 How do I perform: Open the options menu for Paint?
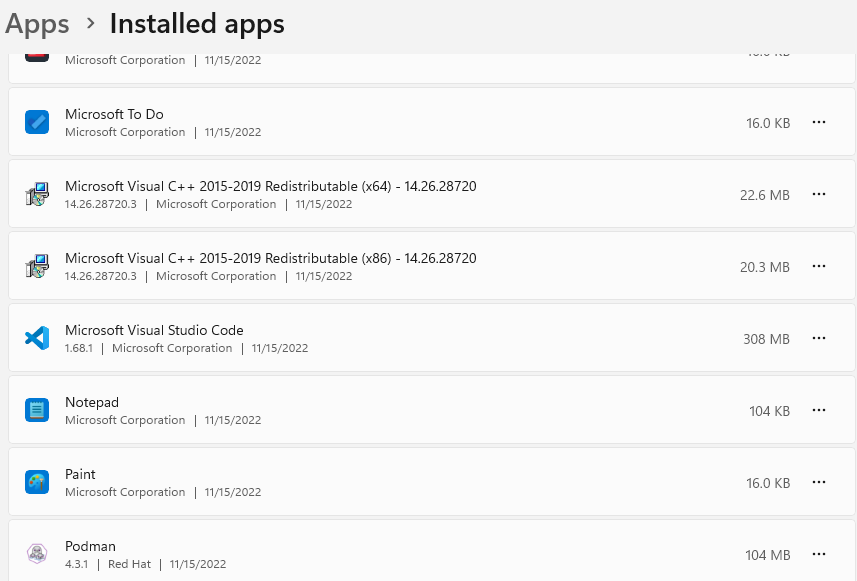pyautogui.click(x=819, y=482)
